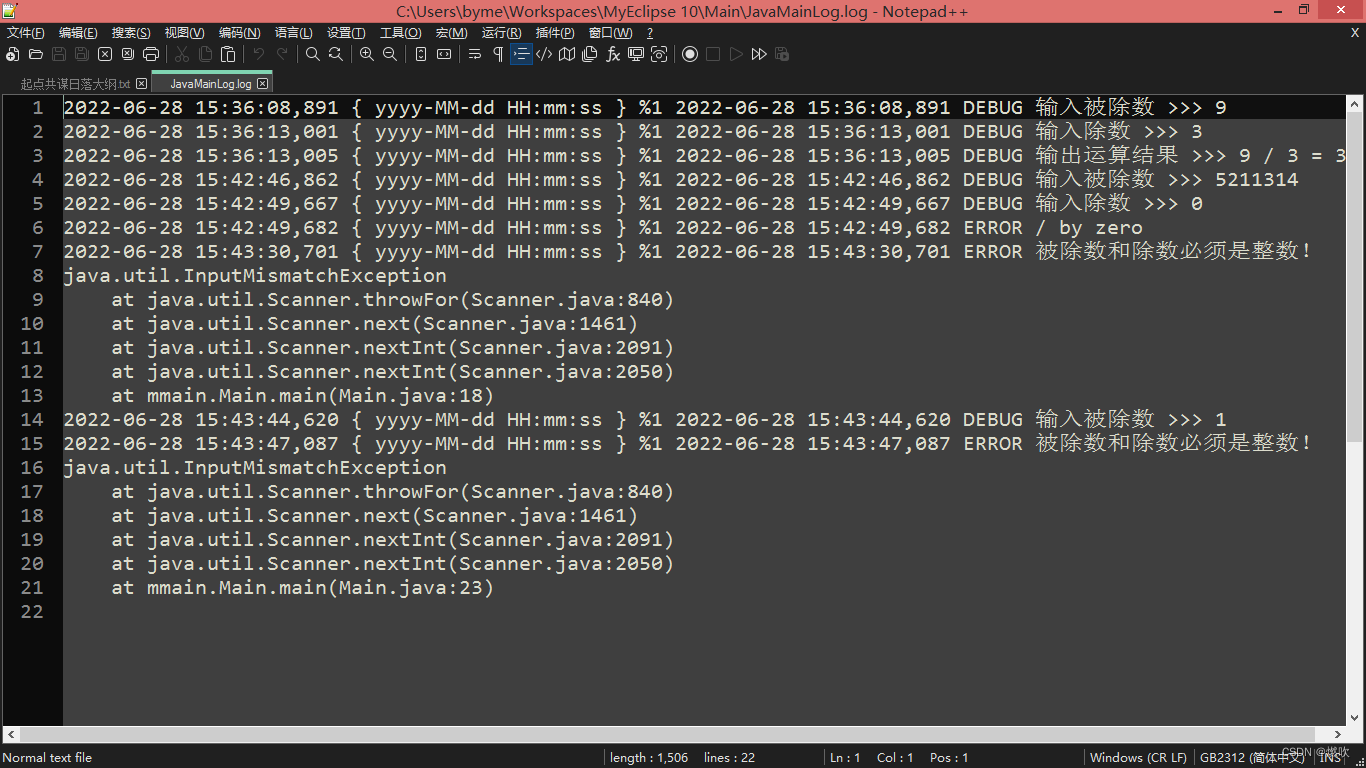Open the Document List panel icon
The width and height of the screenshot is (1366, 768).
tap(590, 54)
